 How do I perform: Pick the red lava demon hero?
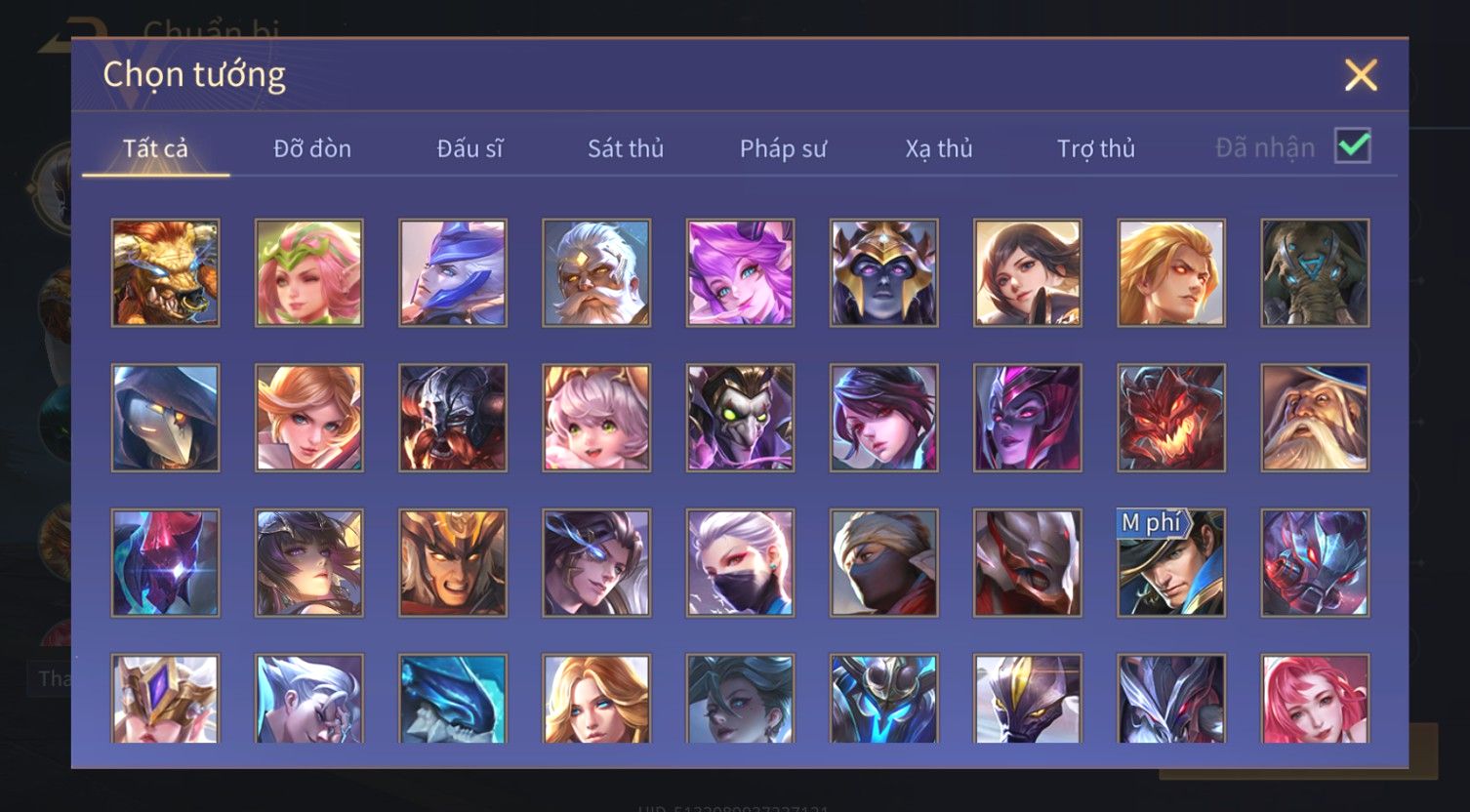1171,418
